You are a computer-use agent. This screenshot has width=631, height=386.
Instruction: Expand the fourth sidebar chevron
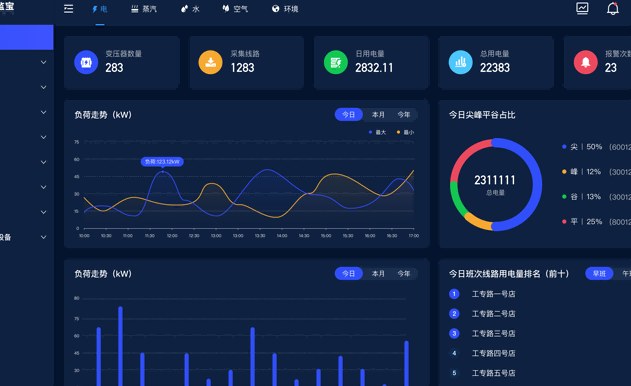43,137
